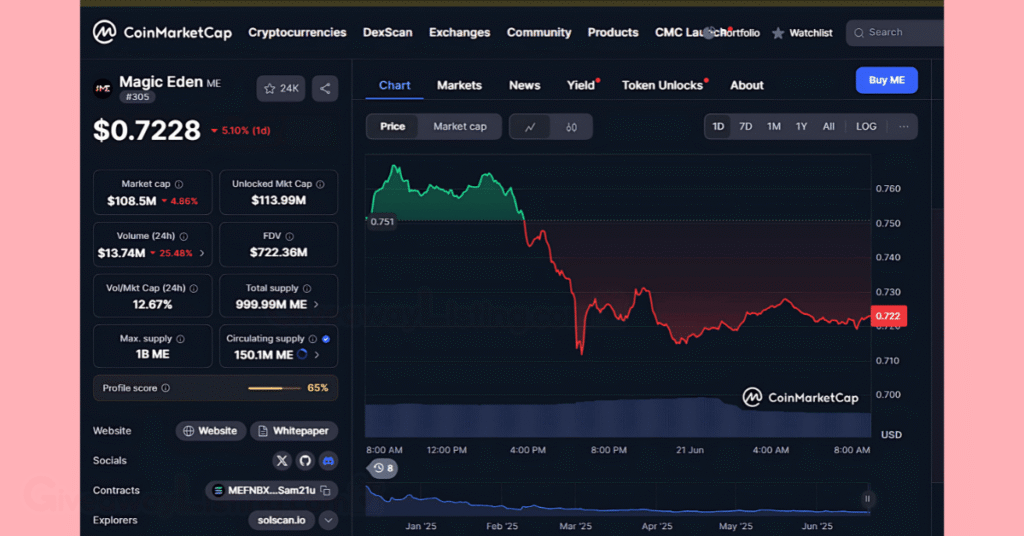Open the Products menu
1024x536 pixels.
pos(613,33)
